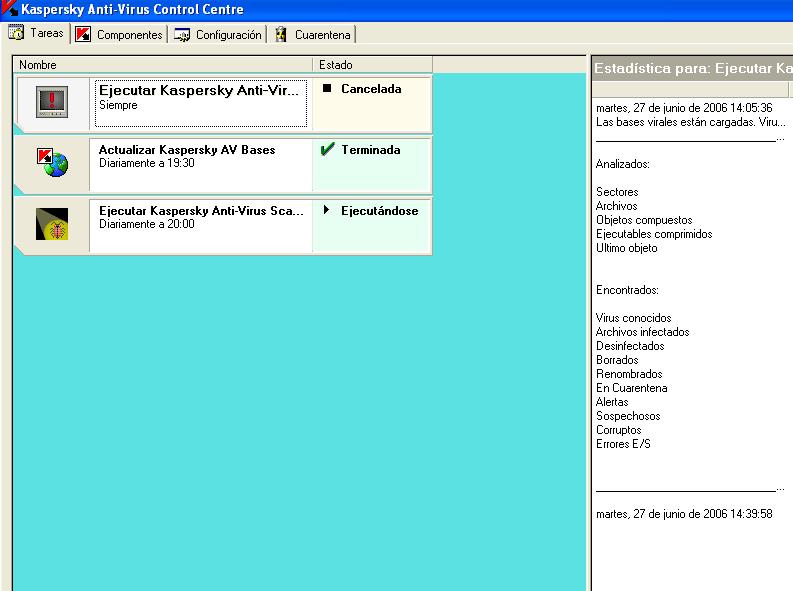Go to the Cuarentena tab
This screenshot has height=591, width=793.
click(314, 35)
